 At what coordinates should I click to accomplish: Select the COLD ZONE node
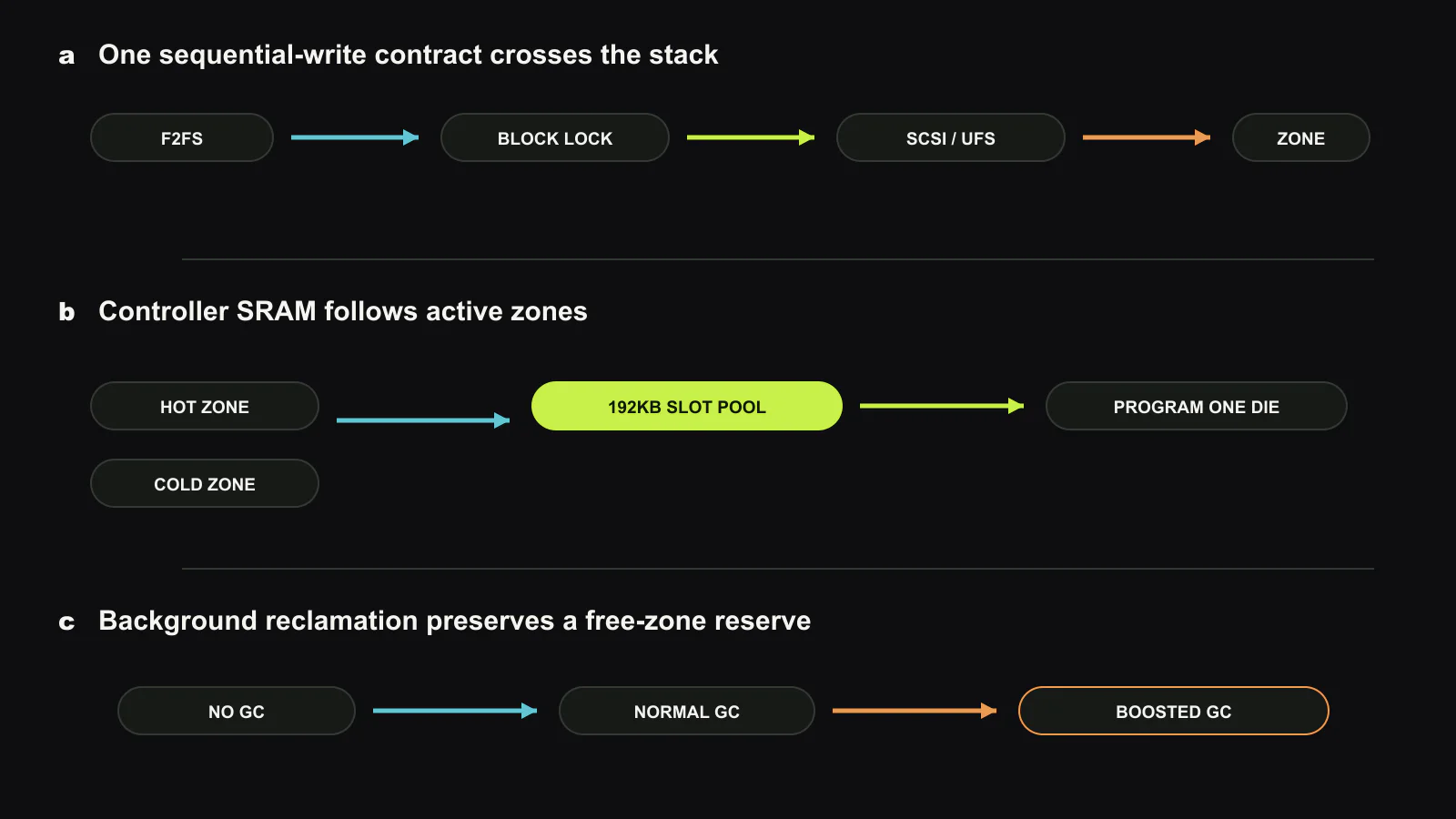[205, 483]
